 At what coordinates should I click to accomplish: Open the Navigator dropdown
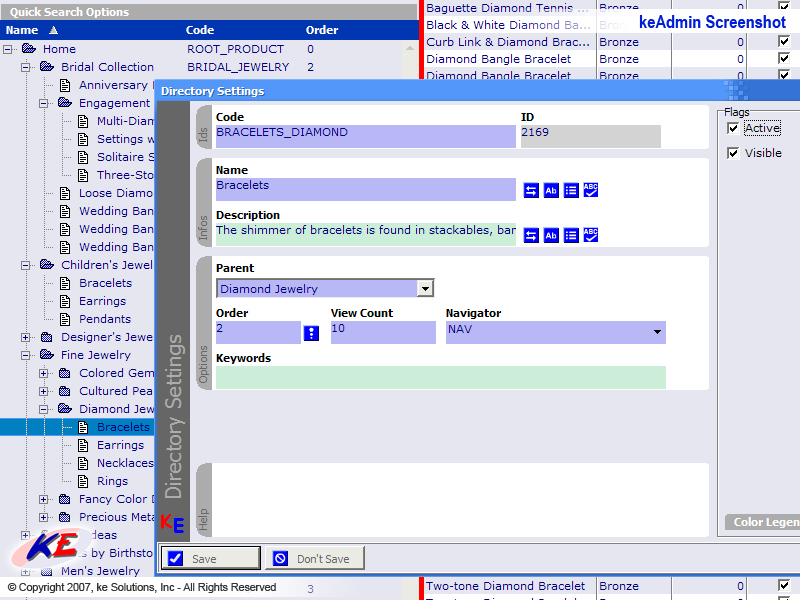pyautogui.click(x=657, y=332)
